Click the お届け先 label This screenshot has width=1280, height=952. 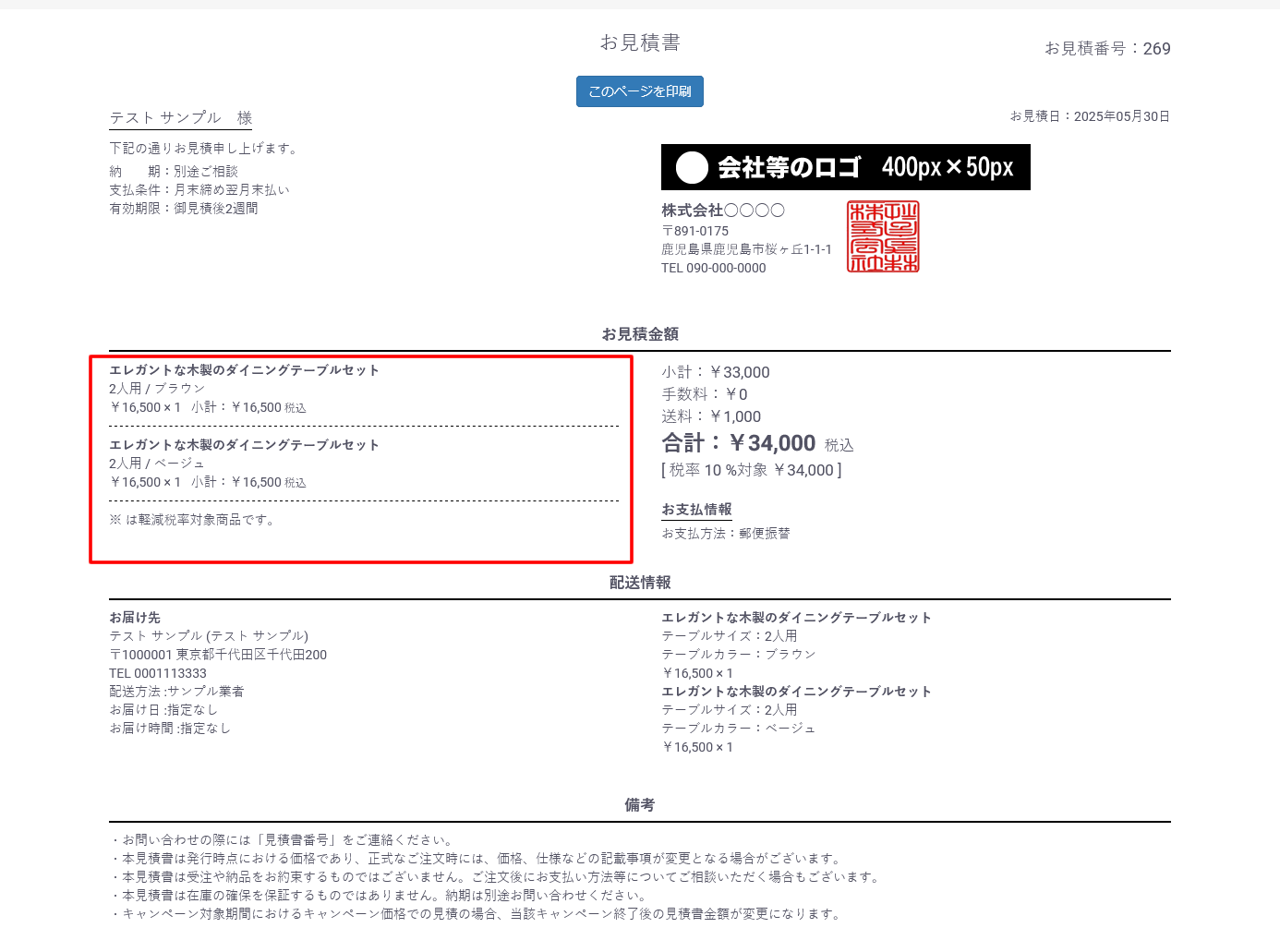135,618
